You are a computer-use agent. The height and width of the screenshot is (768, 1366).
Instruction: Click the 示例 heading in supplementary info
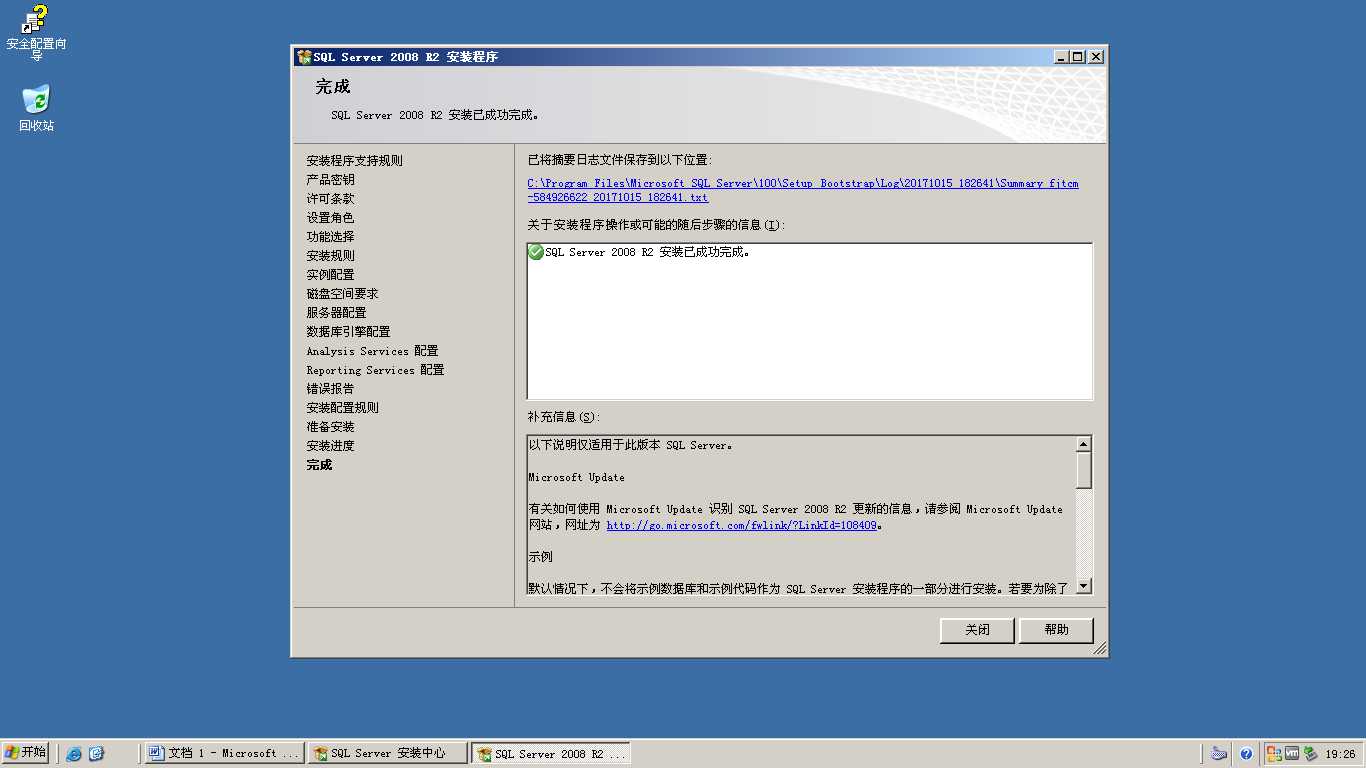click(540, 557)
